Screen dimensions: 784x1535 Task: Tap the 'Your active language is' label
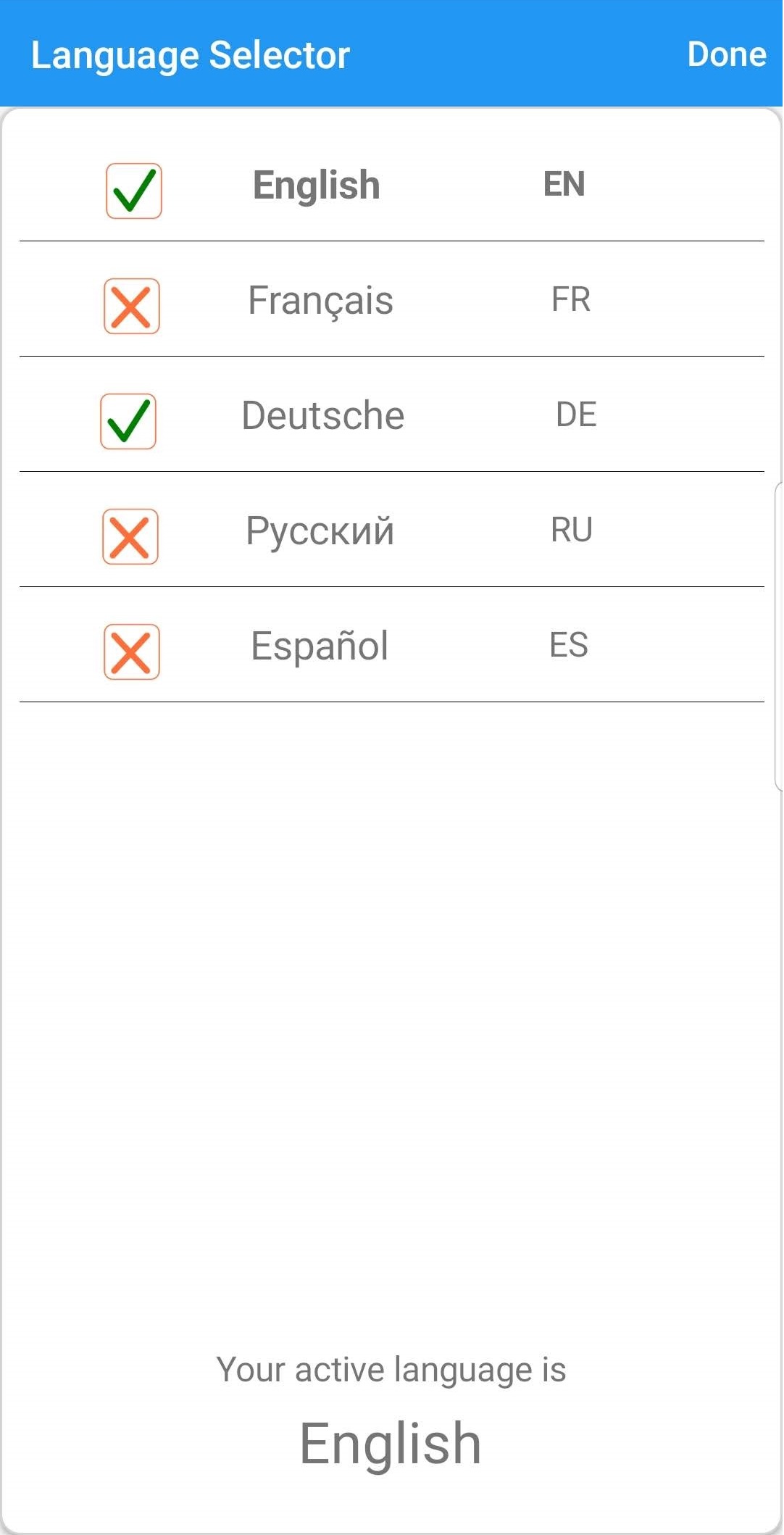391,1370
